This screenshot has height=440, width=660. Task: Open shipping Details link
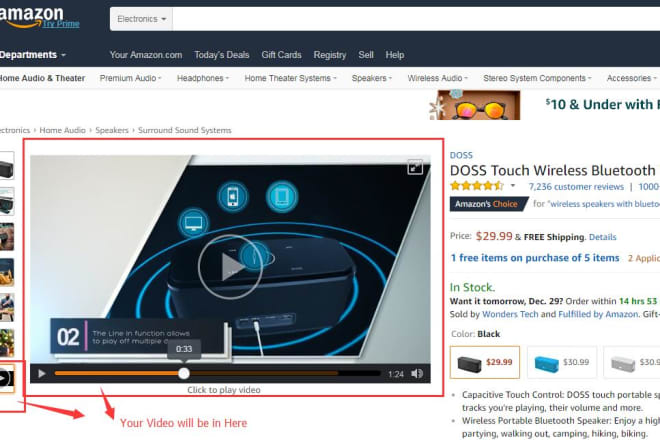click(602, 237)
